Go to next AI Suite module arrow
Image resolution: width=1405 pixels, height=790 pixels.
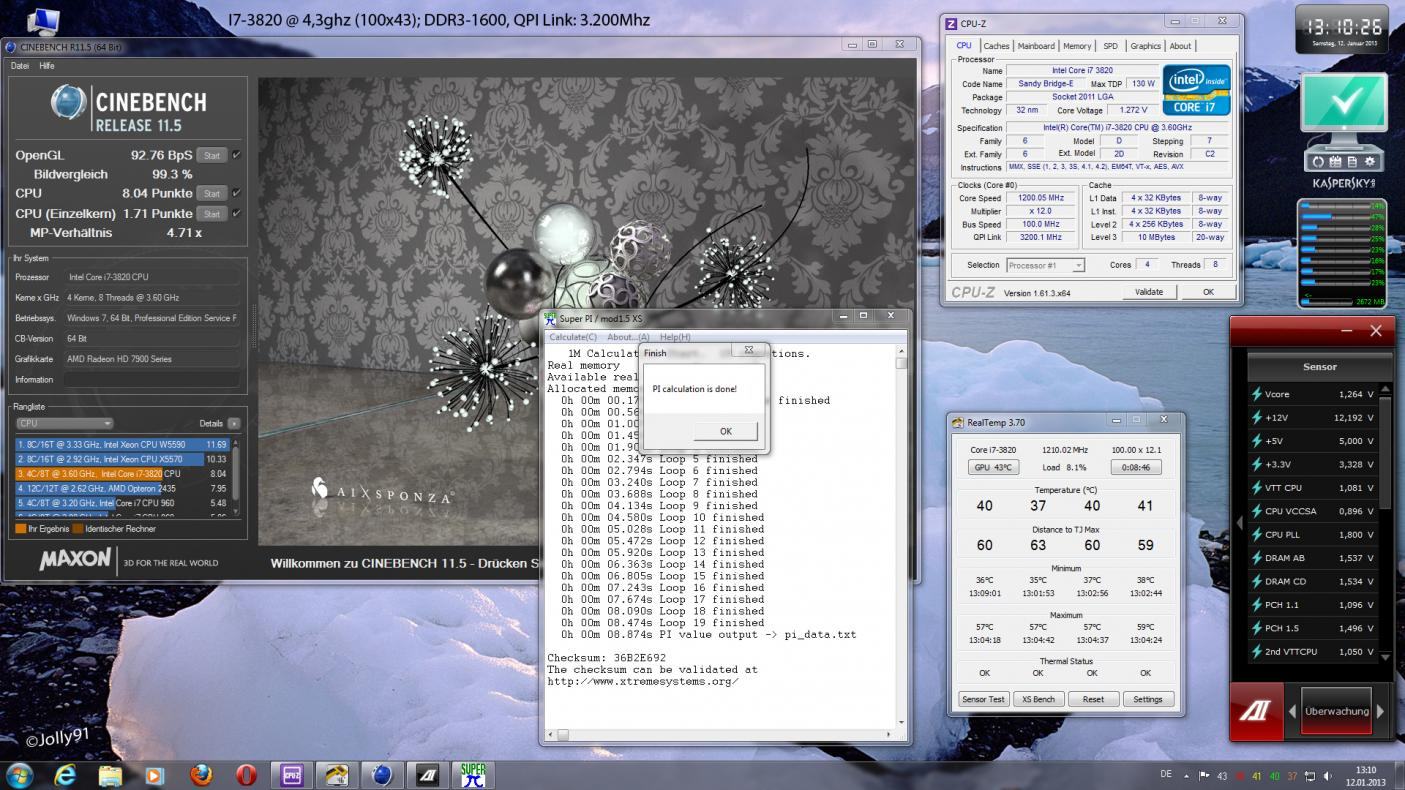pos(1381,712)
